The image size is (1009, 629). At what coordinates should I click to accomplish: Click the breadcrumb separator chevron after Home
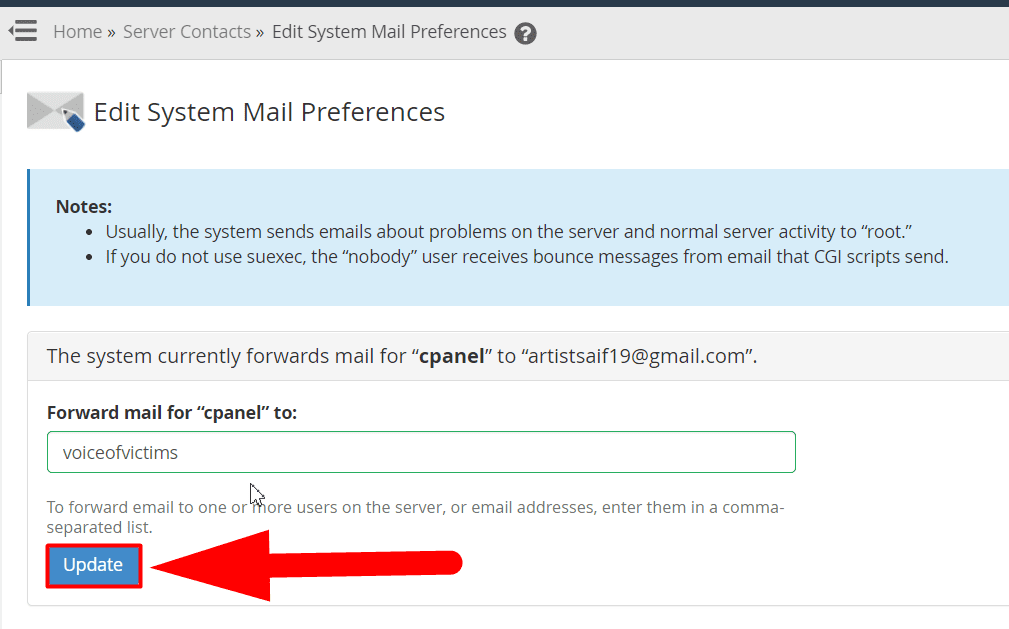pyautogui.click(x=110, y=32)
